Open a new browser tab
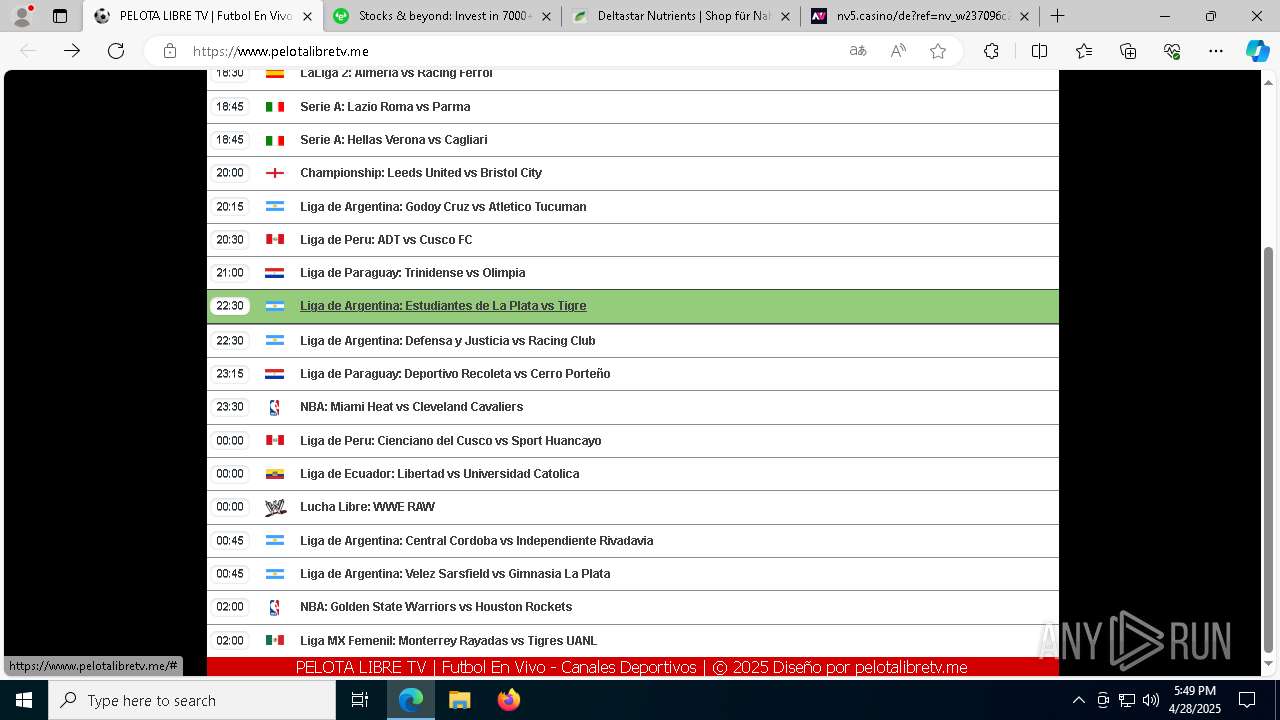This screenshot has width=1280, height=720. coord(1057,16)
